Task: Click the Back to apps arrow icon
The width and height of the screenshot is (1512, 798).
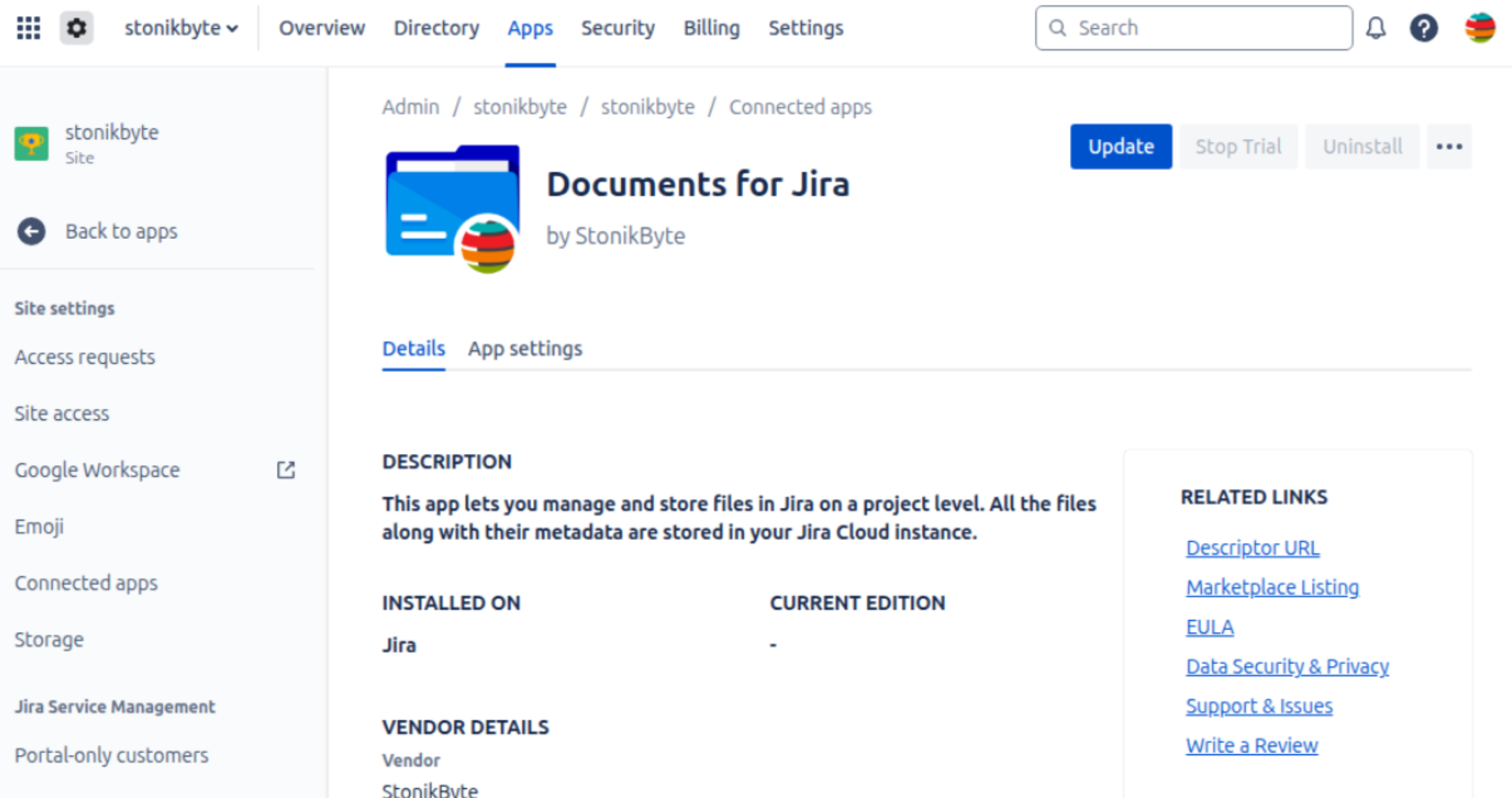Action: [x=31, y=231]
